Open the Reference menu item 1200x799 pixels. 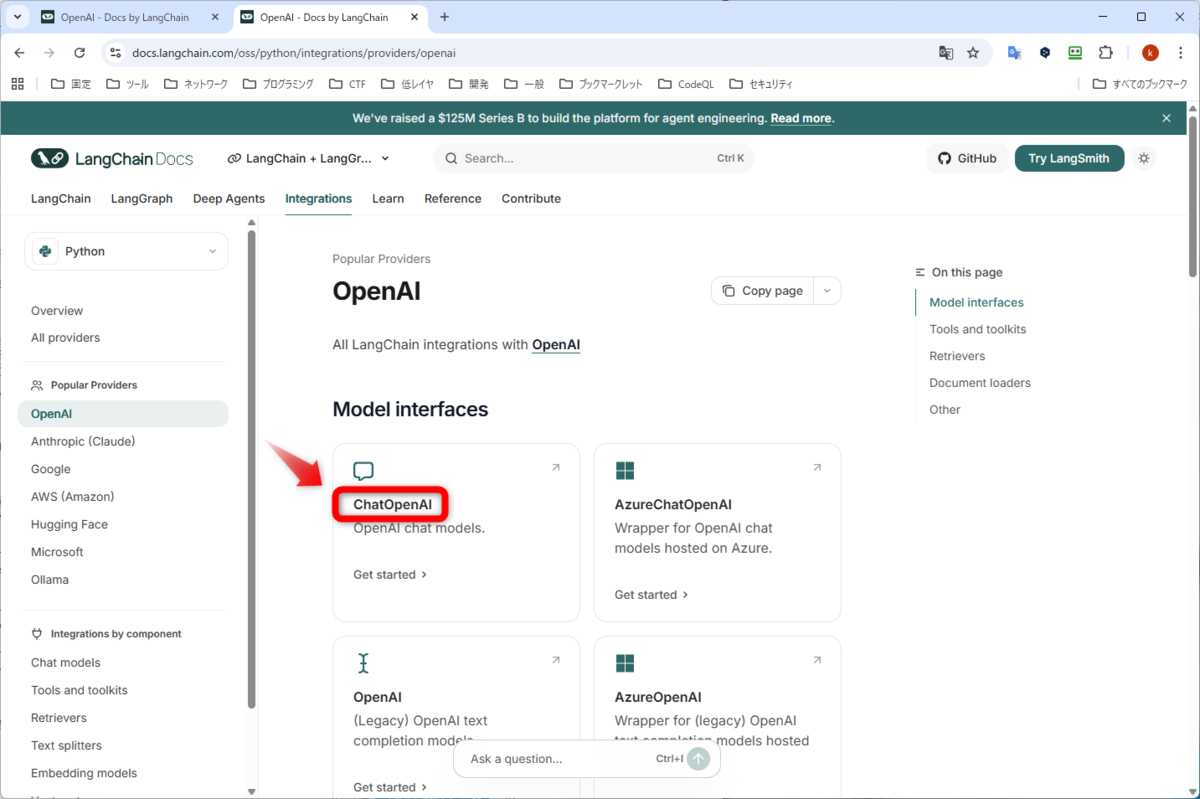[x=452, y=198]
